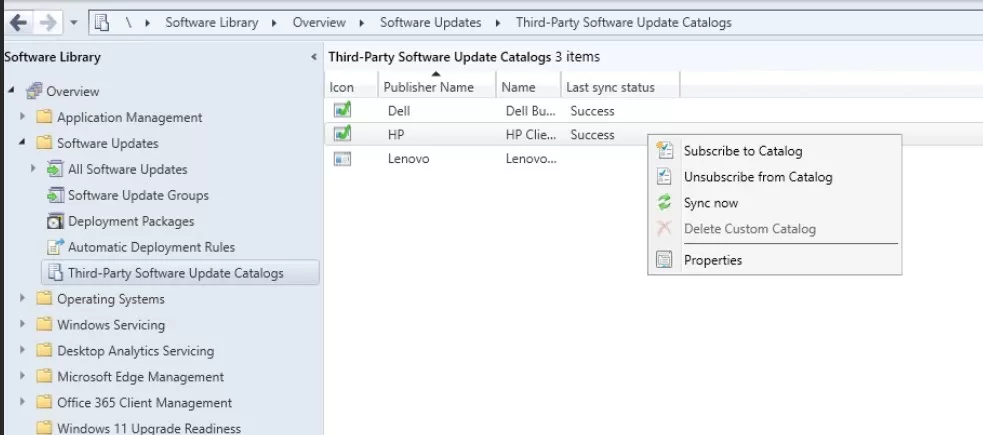Image resolution: width=983 pixels, height=435 pixels.
Task: Open breadcrumb arrow after Software Library
Action: [275, 23]
